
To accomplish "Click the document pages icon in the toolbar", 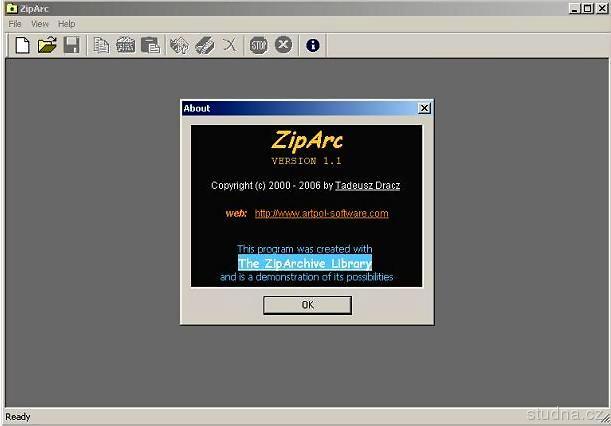I will click(x=101, y=45).
